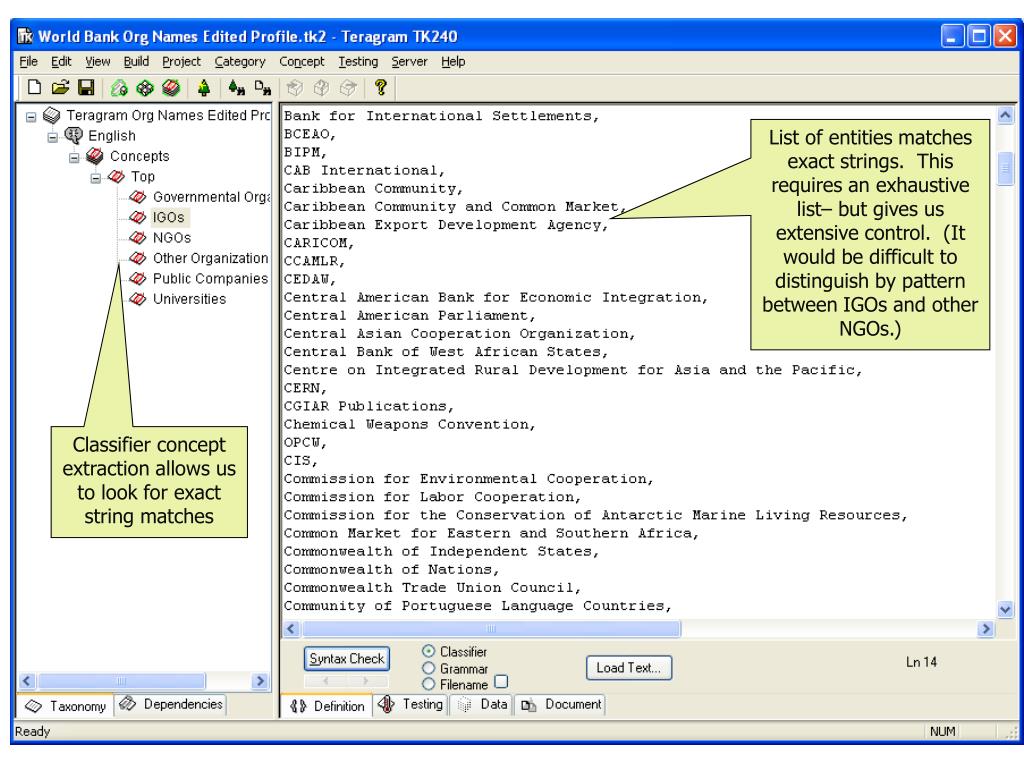Click the Load Text... button

click(x=628, y=667)
